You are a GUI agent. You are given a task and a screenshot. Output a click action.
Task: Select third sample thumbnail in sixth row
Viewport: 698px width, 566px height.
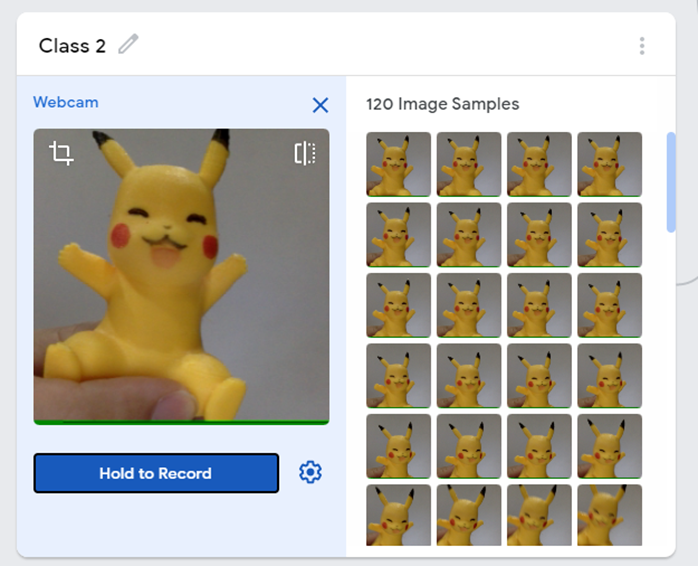point(539,515)
